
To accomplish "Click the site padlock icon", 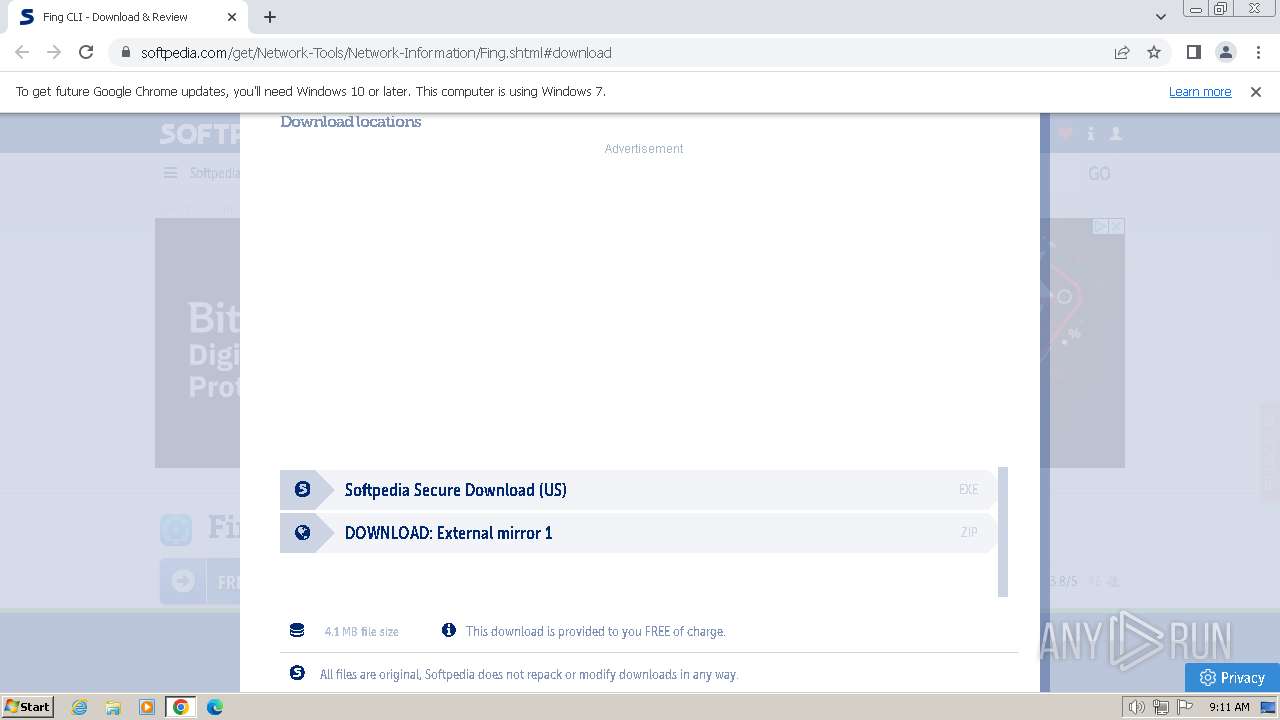I will click(x=126, y=52).
